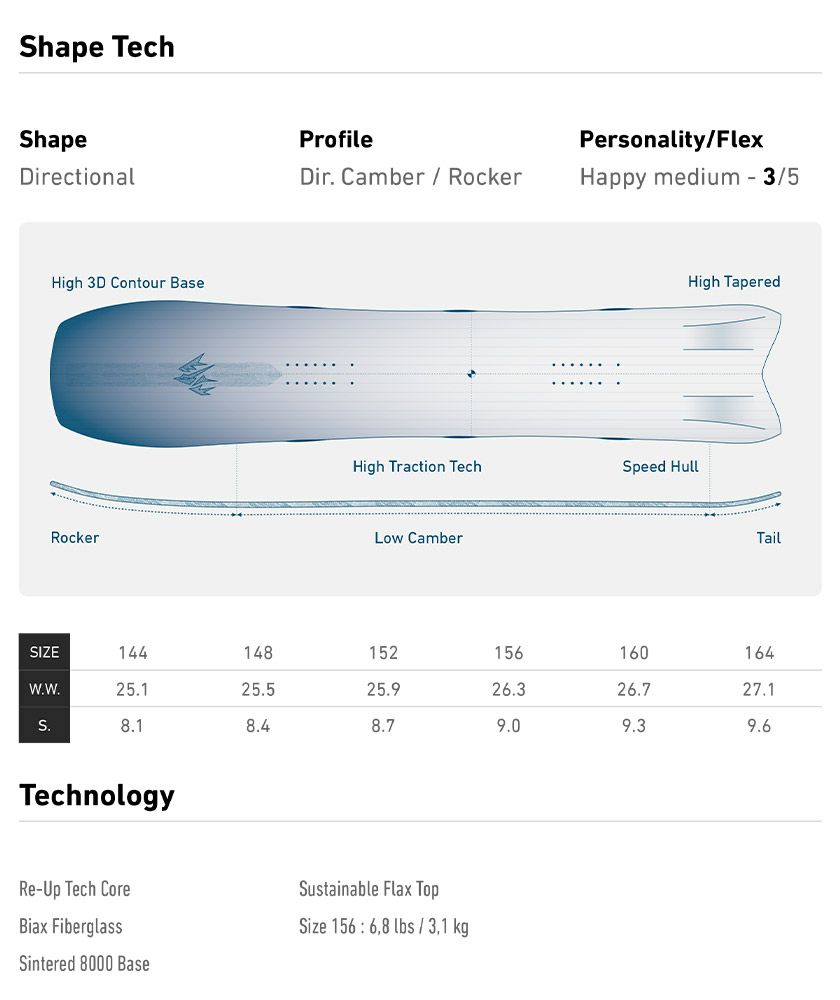
Task: Select the W.W. row header
Action: [44, 689]
